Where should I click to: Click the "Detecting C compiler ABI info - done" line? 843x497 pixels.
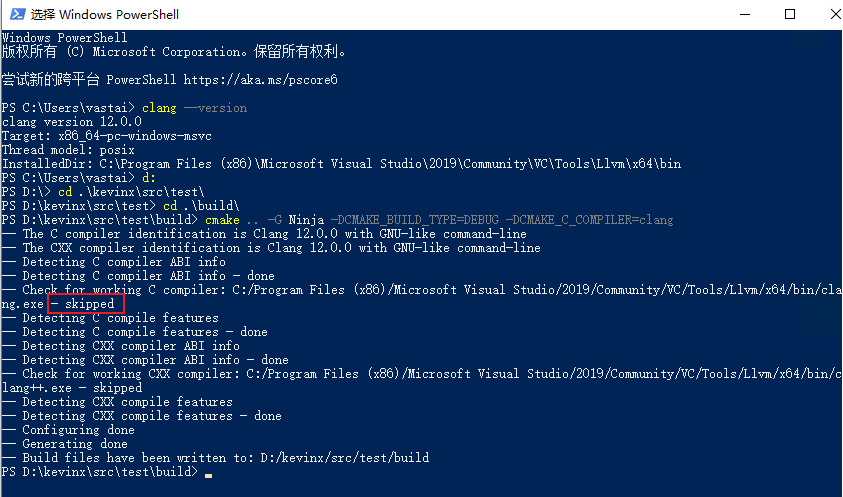coord(148,275)
